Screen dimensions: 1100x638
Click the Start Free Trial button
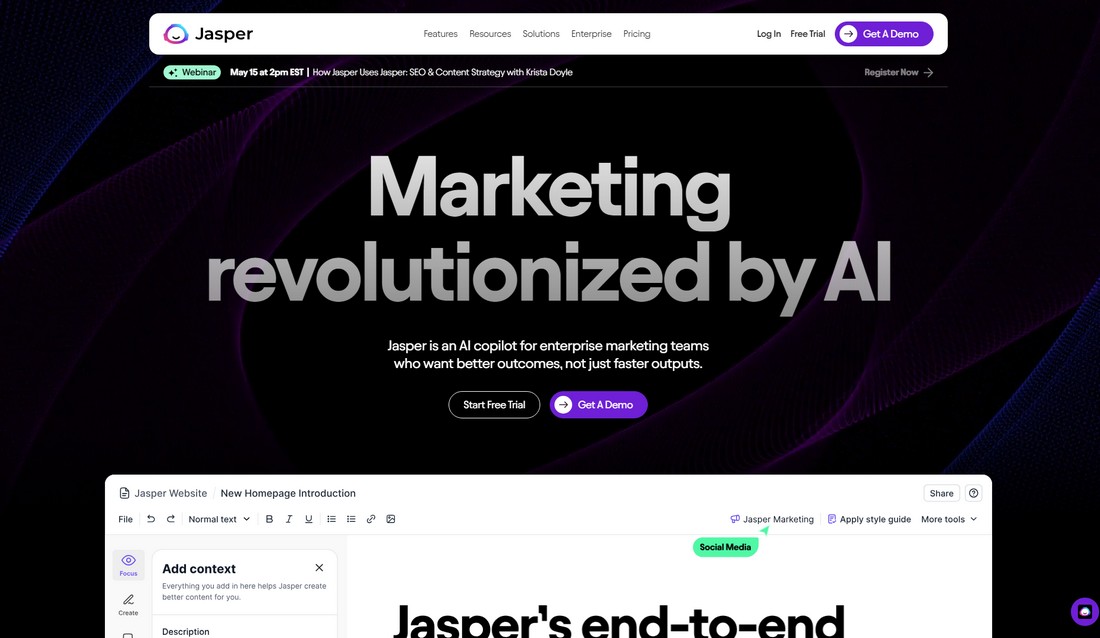(x=494, y=405)
